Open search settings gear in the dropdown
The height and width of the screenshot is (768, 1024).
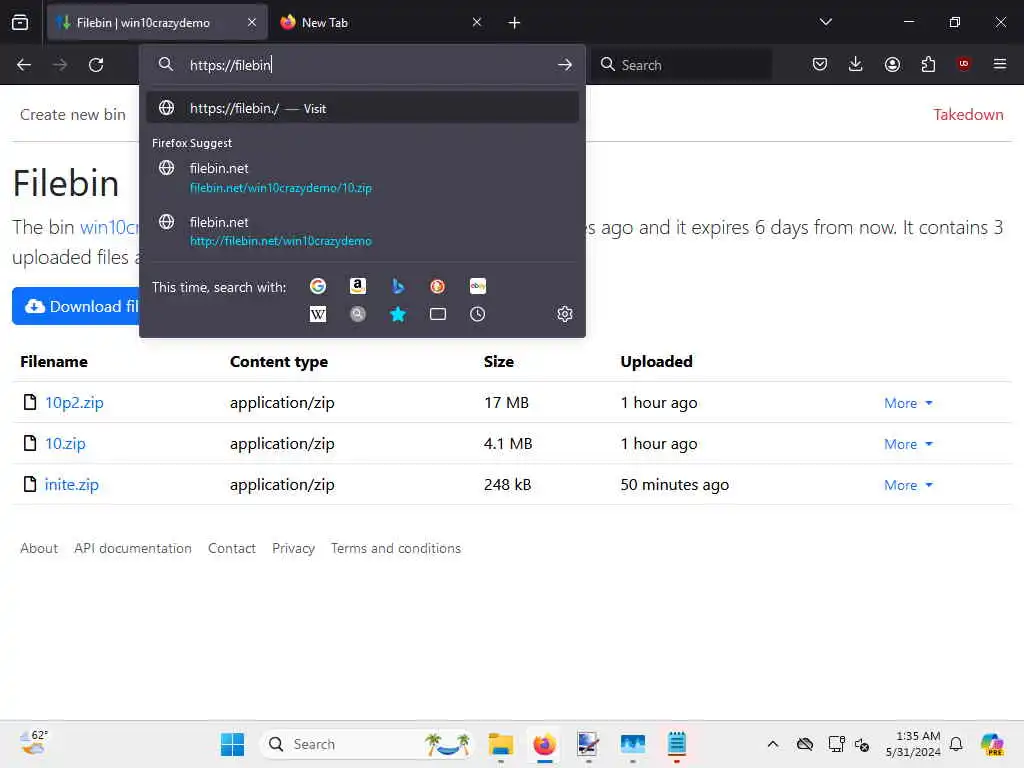coord(565,314)
